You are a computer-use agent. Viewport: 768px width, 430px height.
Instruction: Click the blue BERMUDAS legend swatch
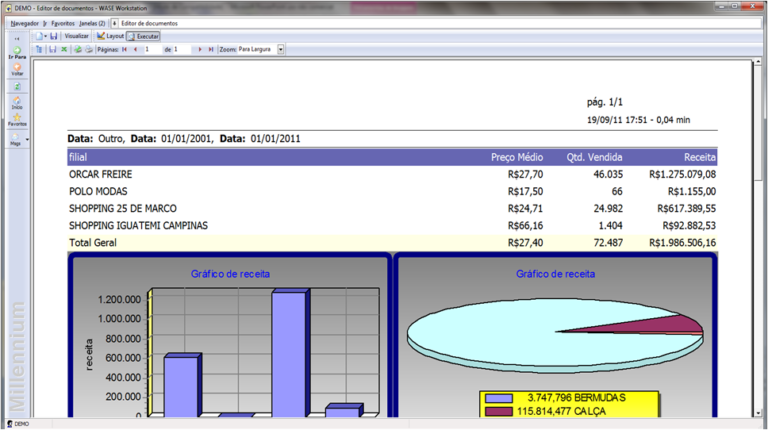pos(499,398)
